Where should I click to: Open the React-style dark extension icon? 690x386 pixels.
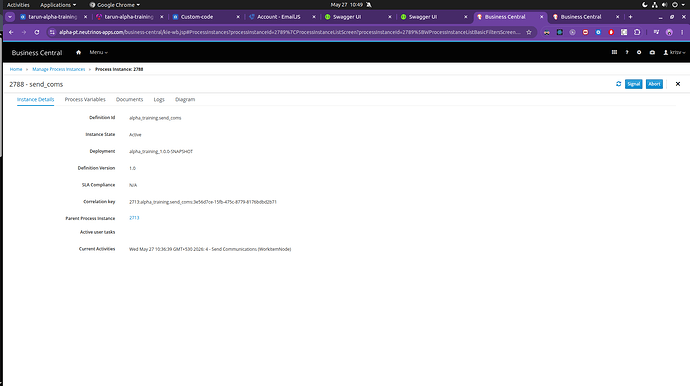[559, 32]
